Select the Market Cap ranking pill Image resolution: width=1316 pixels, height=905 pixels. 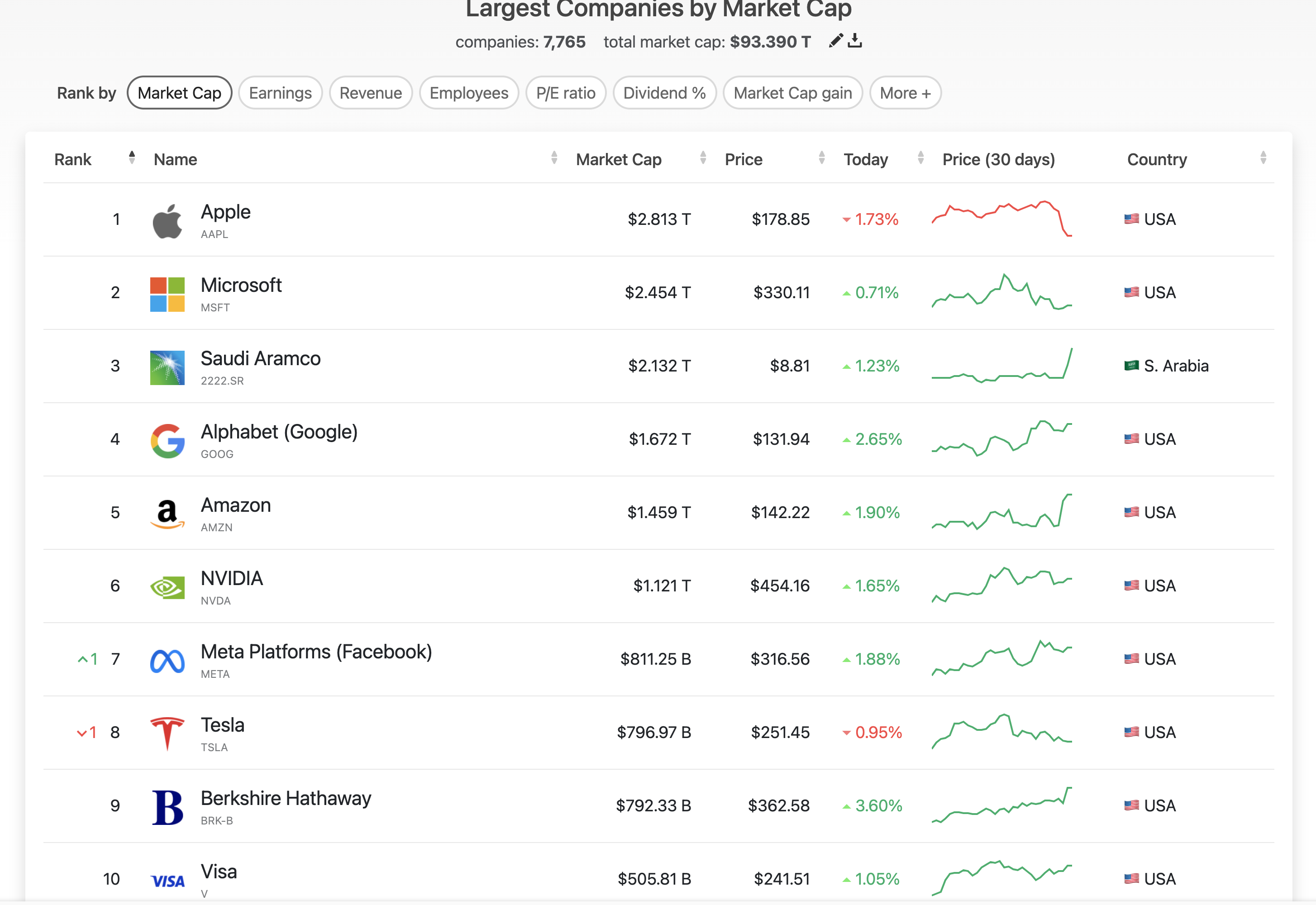click(179, 93)
